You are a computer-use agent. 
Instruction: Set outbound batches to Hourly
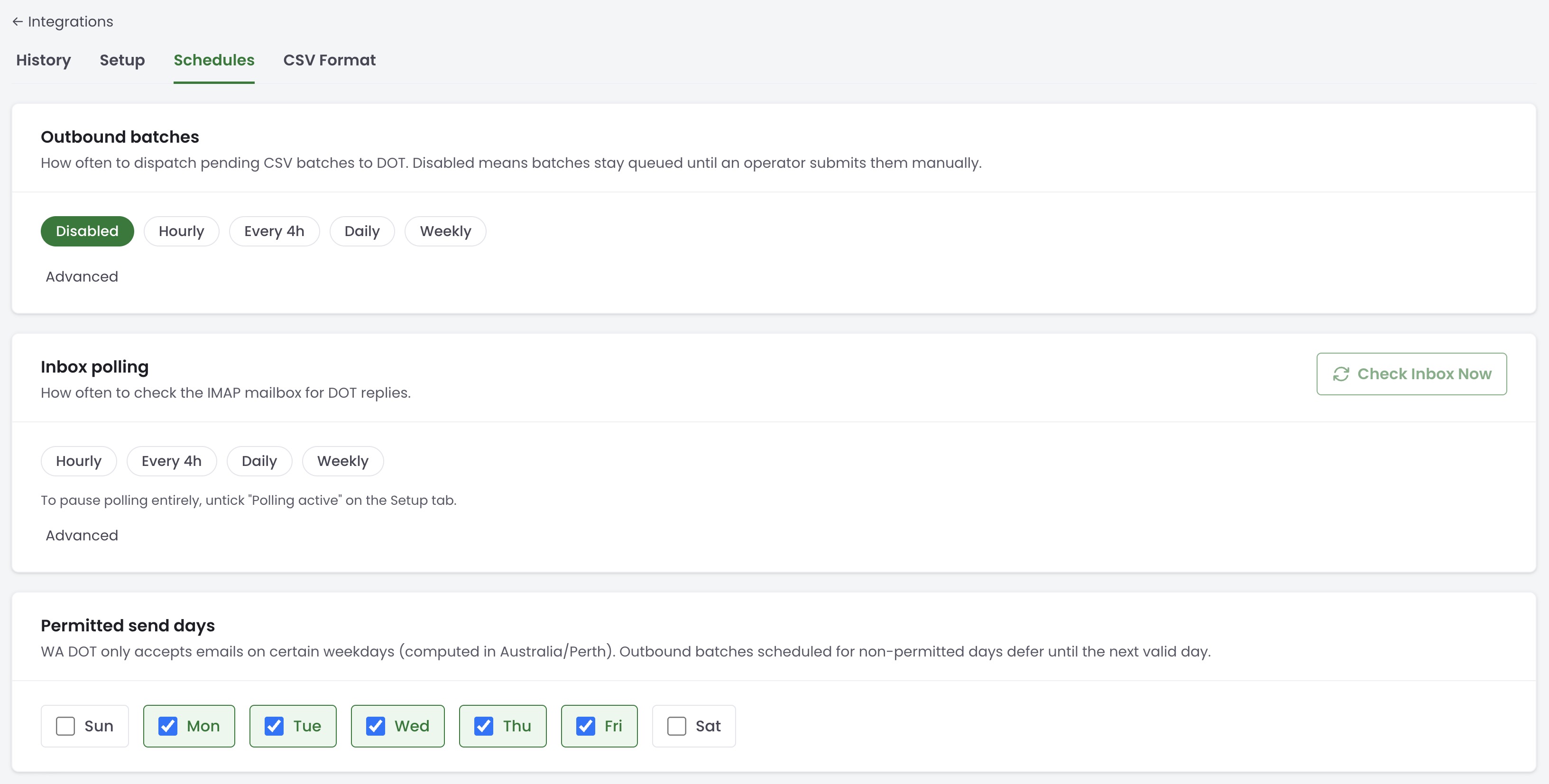tap(182, 231)
